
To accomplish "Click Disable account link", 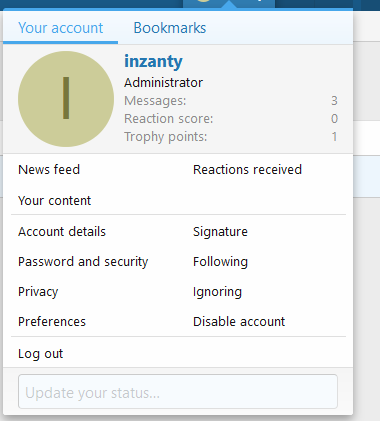I will pos(239,322).
